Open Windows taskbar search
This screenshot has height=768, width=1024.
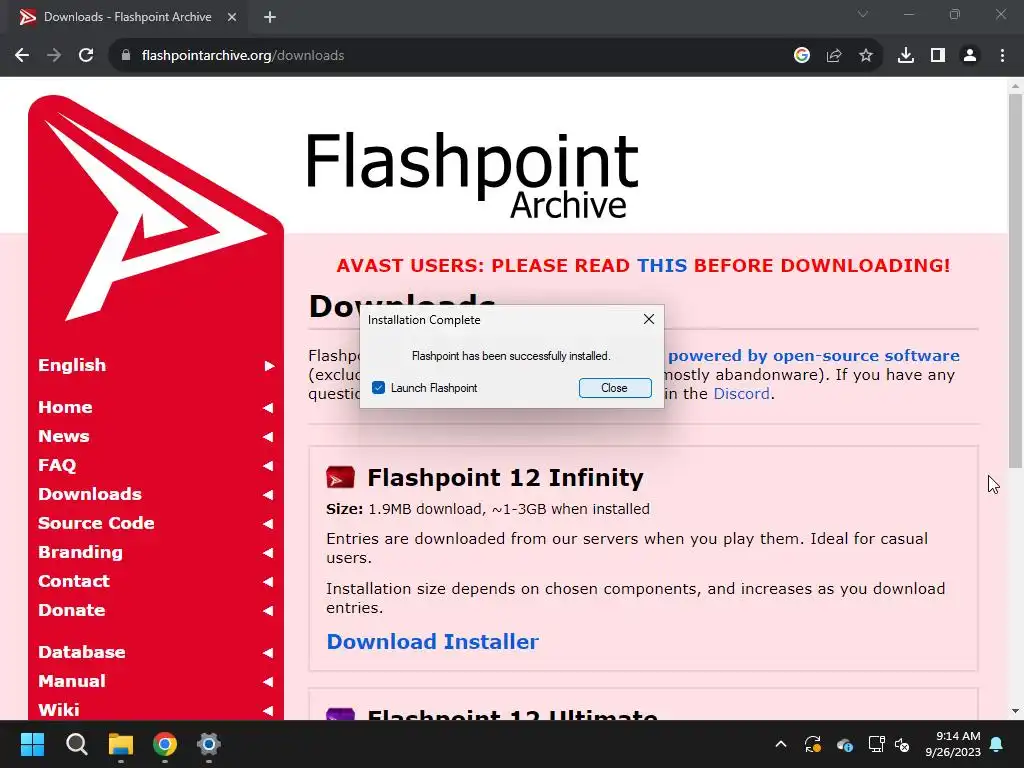tap(76, 744)
